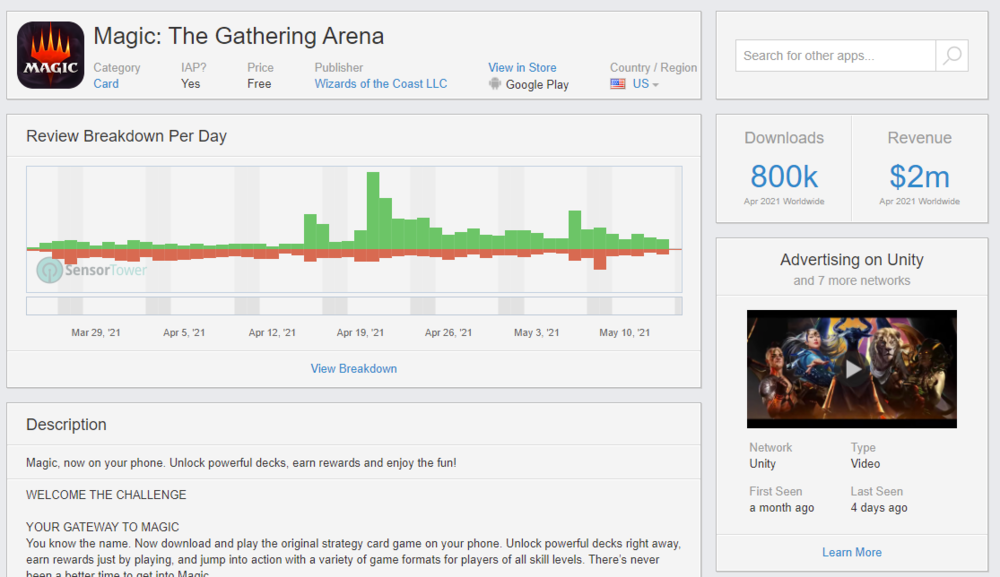Click the $2m revenue figure
1000x577 pixels.
[x=919, y=177]
